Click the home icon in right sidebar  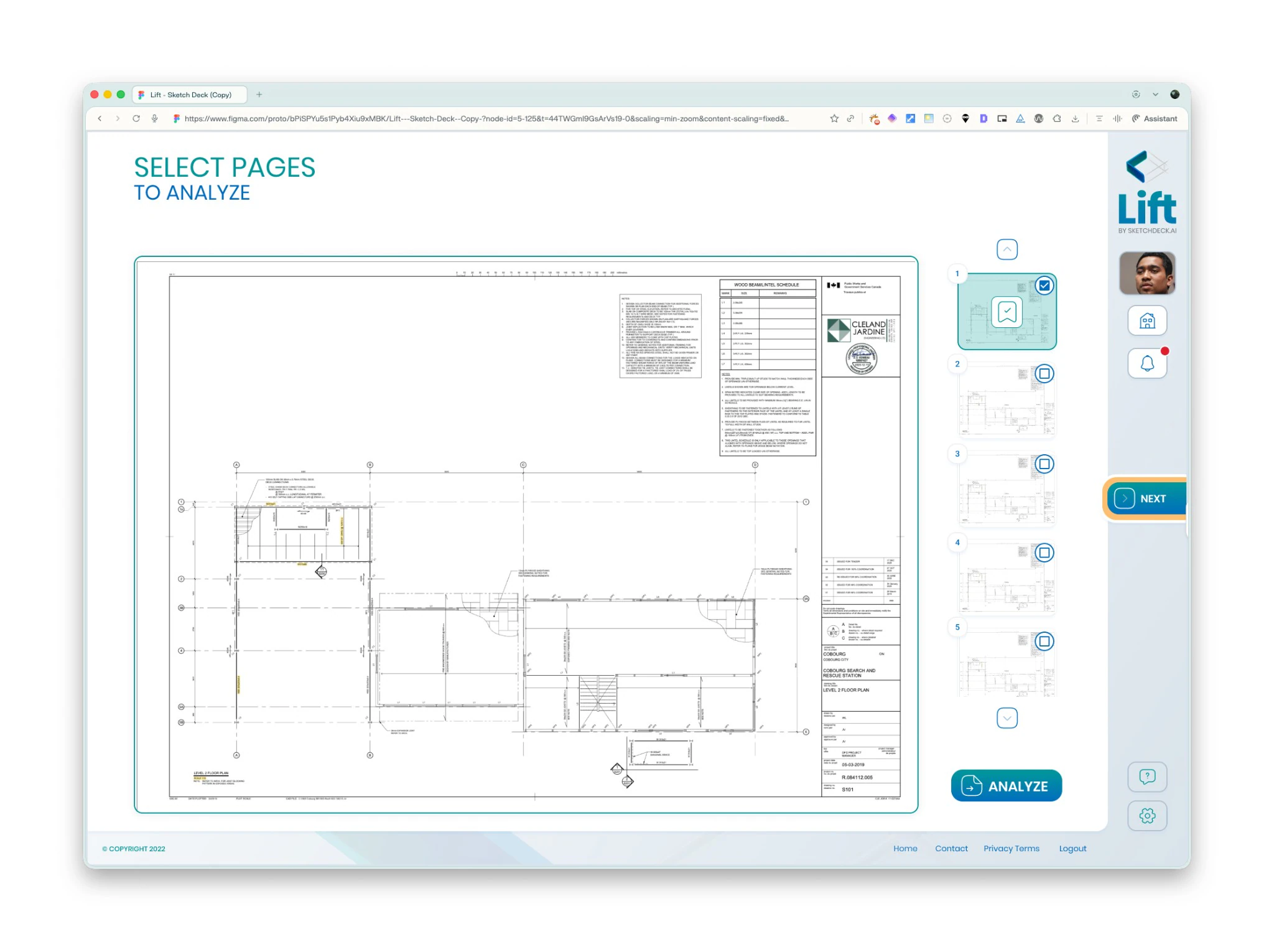pos(1147,321)
